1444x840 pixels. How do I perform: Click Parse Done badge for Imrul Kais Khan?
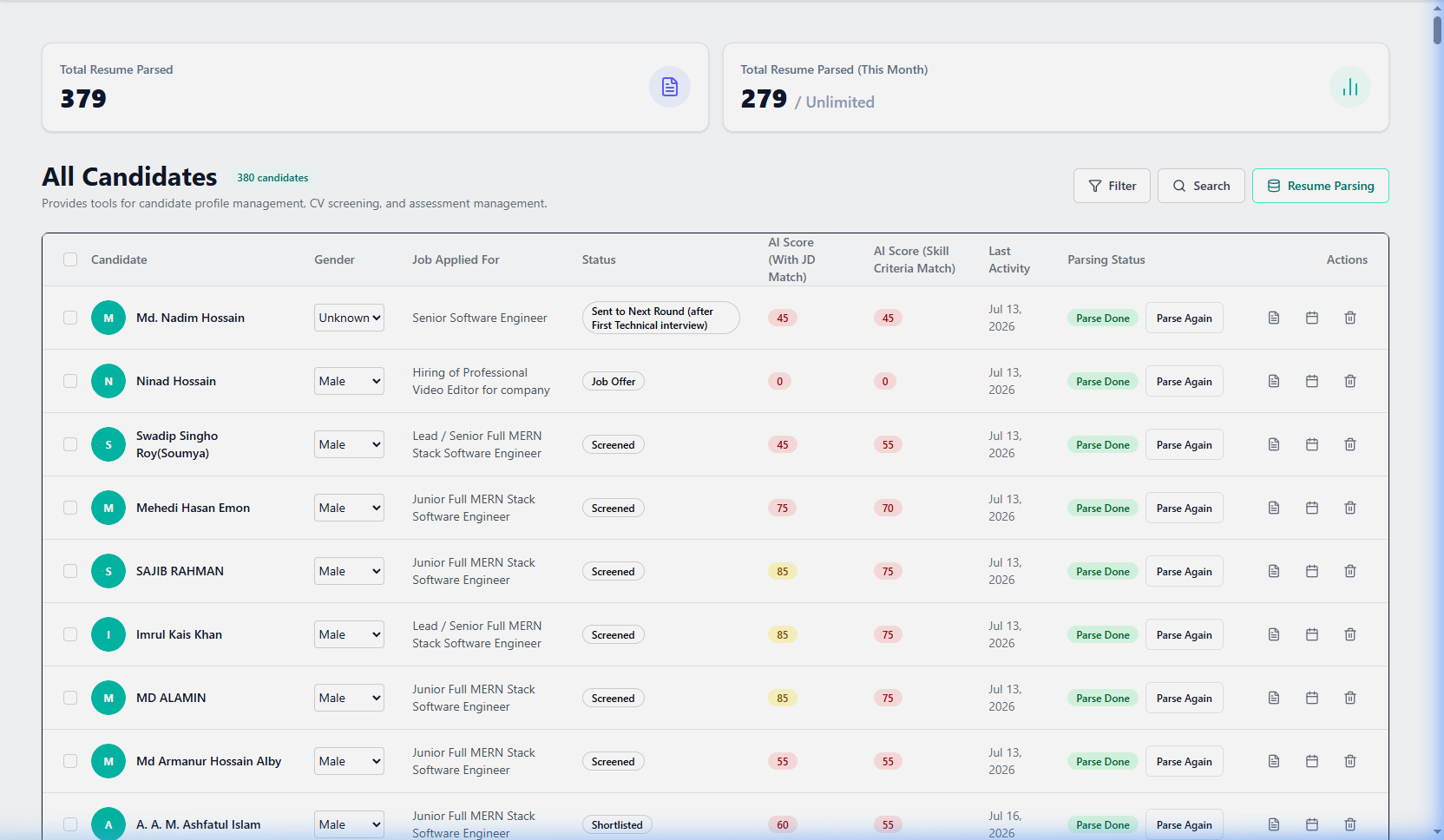pos(1103,634)
